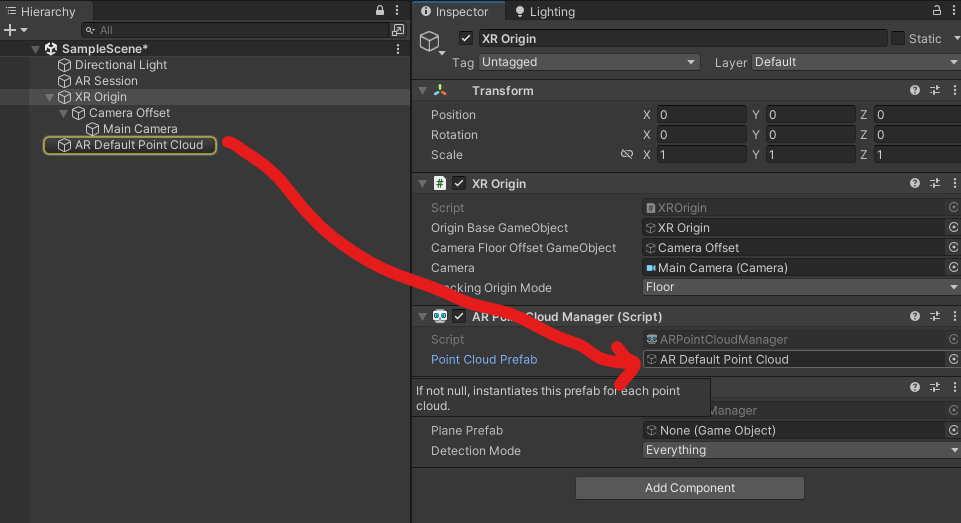Click the plus icon to create object
The height and width of the screenshot is (523, 961).
tap(10, 30)
